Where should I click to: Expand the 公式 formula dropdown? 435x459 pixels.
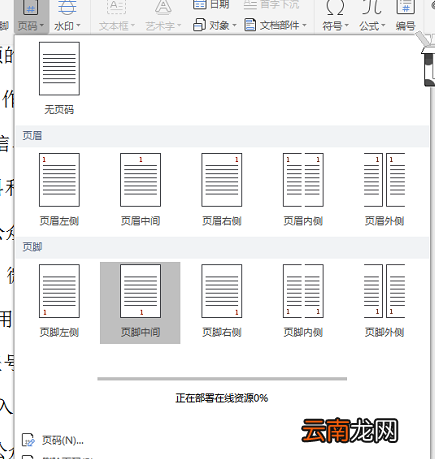pyautogui.click(x=372, y=26)
